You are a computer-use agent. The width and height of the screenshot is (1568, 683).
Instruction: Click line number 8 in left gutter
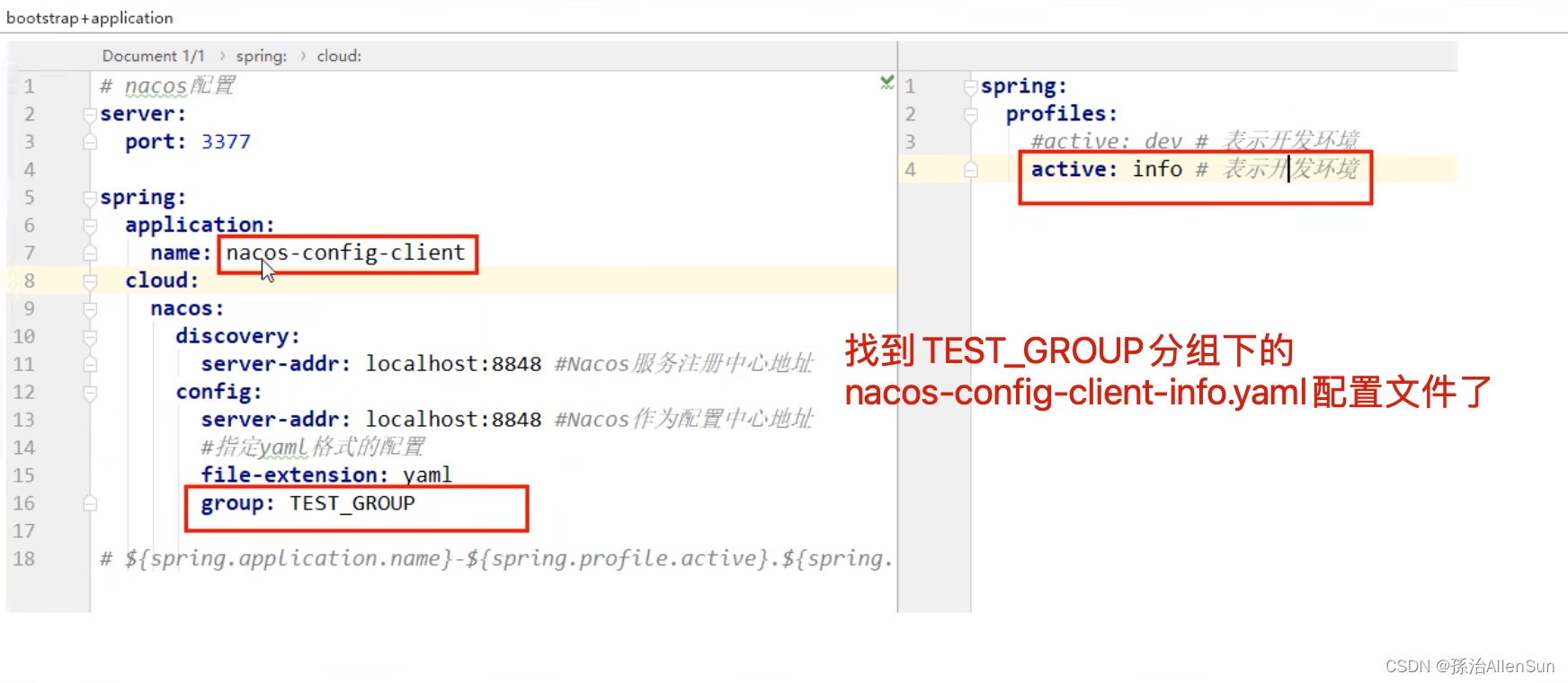coord(30,280)
